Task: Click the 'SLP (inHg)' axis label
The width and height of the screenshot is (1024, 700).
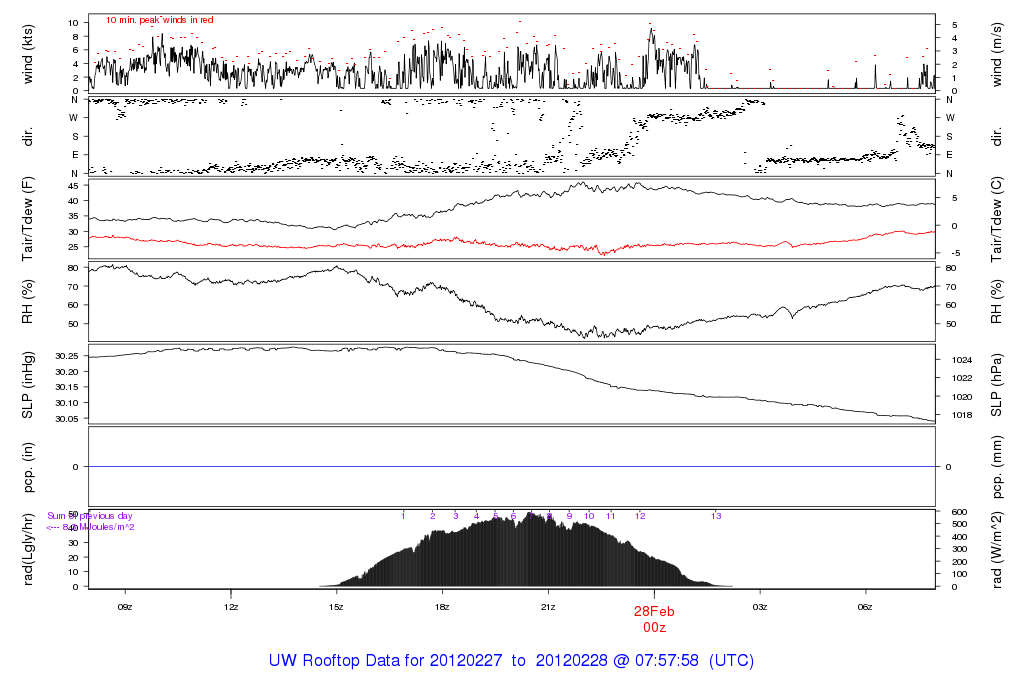Action: [28, 385]
